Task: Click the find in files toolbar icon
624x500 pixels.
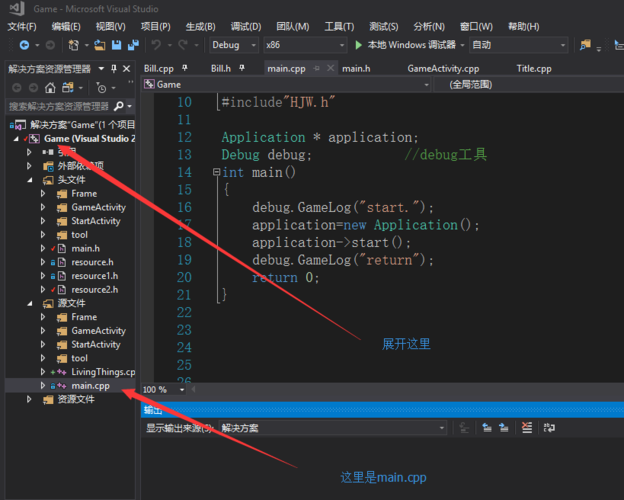Action: click(x=585, y=45)
